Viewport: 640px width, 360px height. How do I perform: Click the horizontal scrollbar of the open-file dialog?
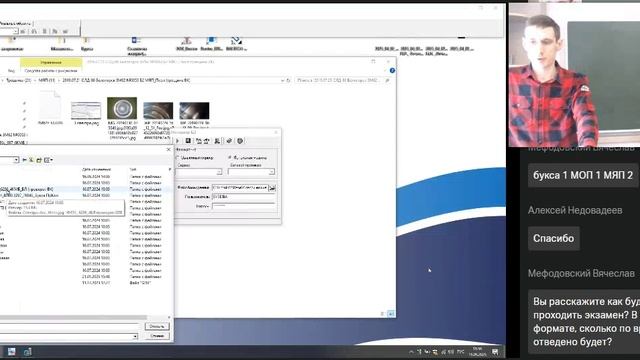pos(73,317)
